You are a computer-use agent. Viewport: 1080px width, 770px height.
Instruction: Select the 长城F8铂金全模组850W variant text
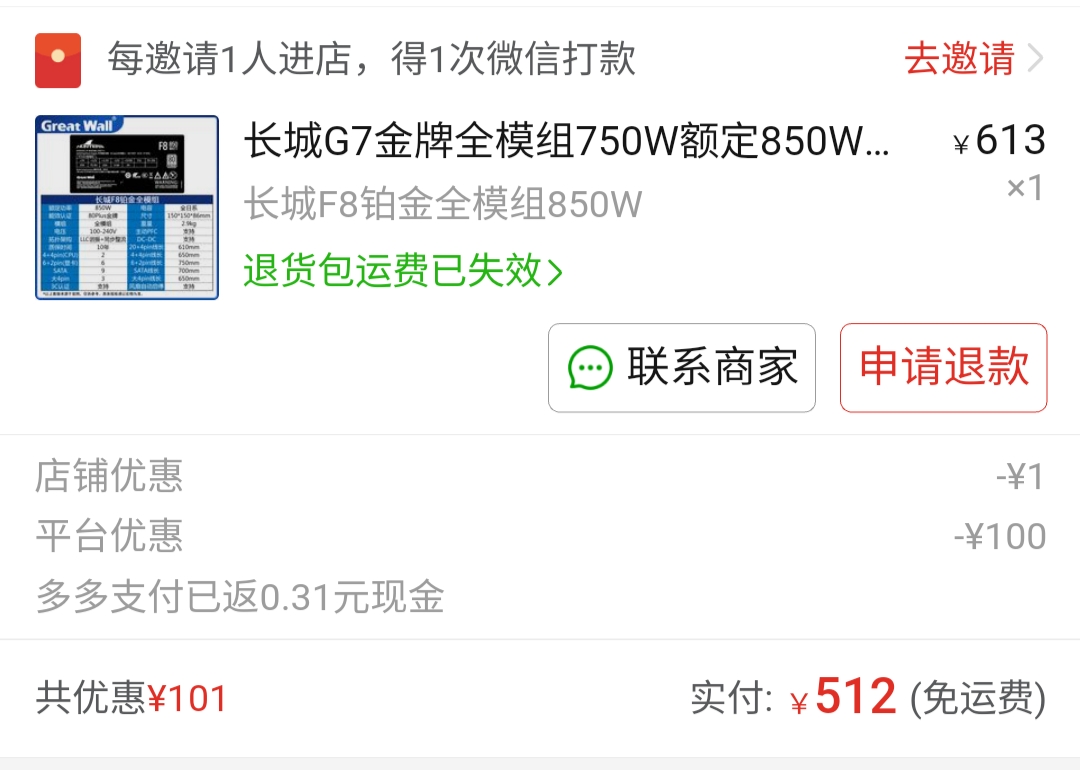(x=443, y=204)
